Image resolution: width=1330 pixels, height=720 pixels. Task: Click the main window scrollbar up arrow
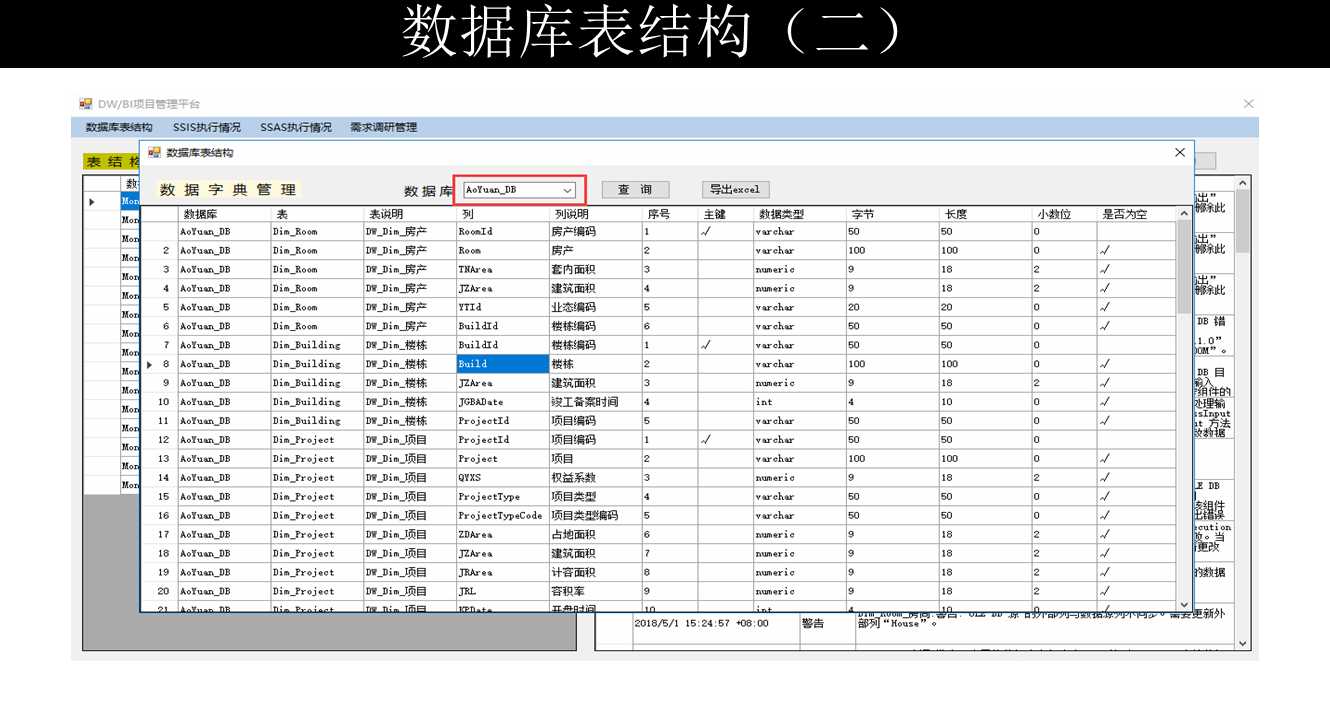point(1243,183)
